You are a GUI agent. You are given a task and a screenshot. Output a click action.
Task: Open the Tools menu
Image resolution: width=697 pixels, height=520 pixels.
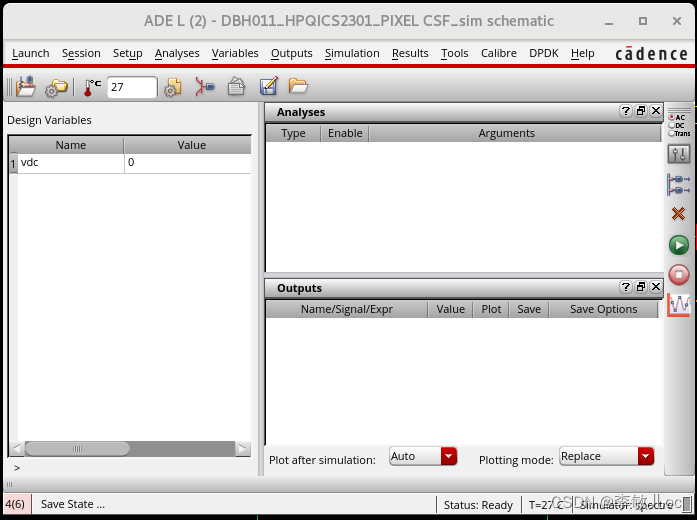(454, 53)
